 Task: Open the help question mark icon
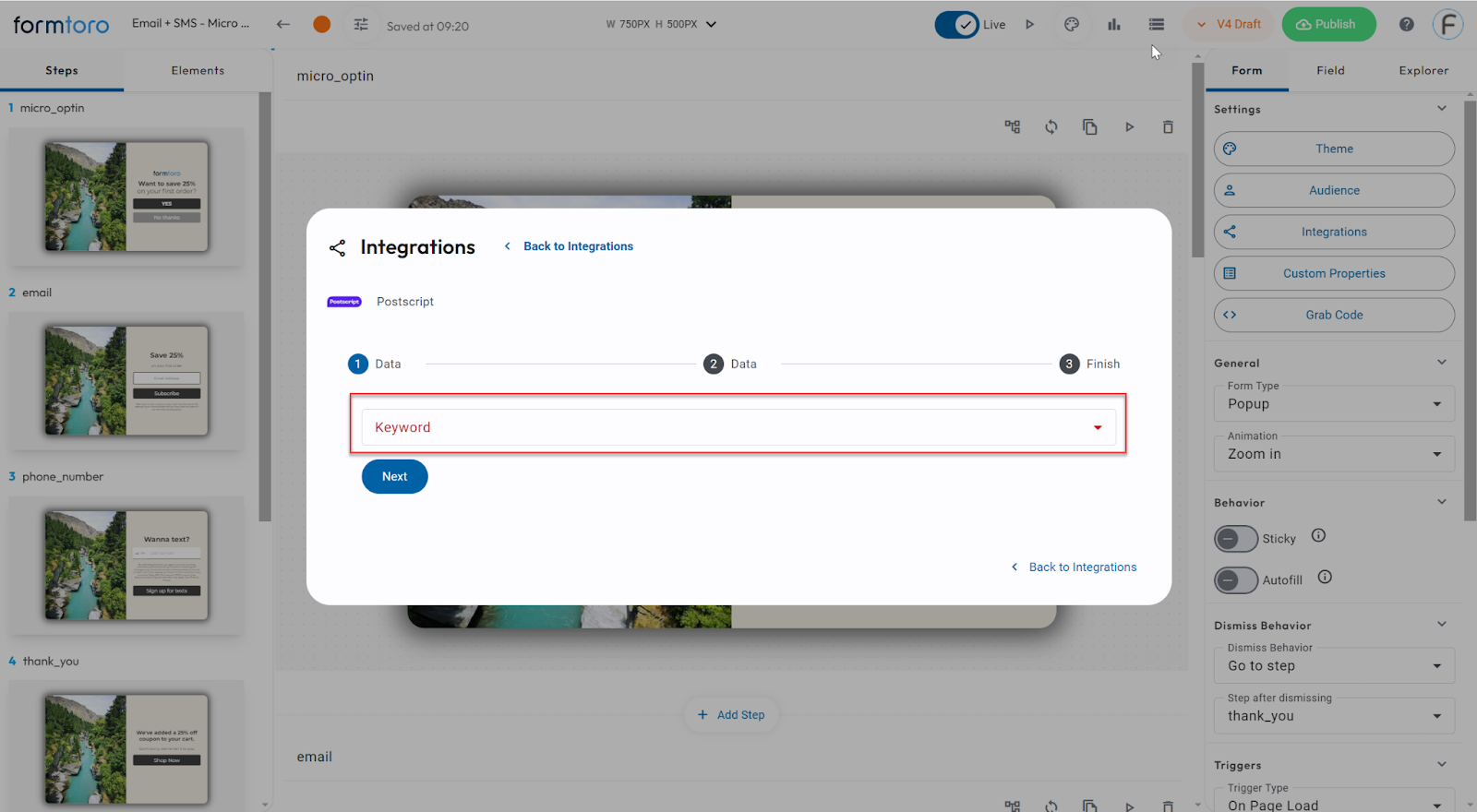(x=1406, y=25)
